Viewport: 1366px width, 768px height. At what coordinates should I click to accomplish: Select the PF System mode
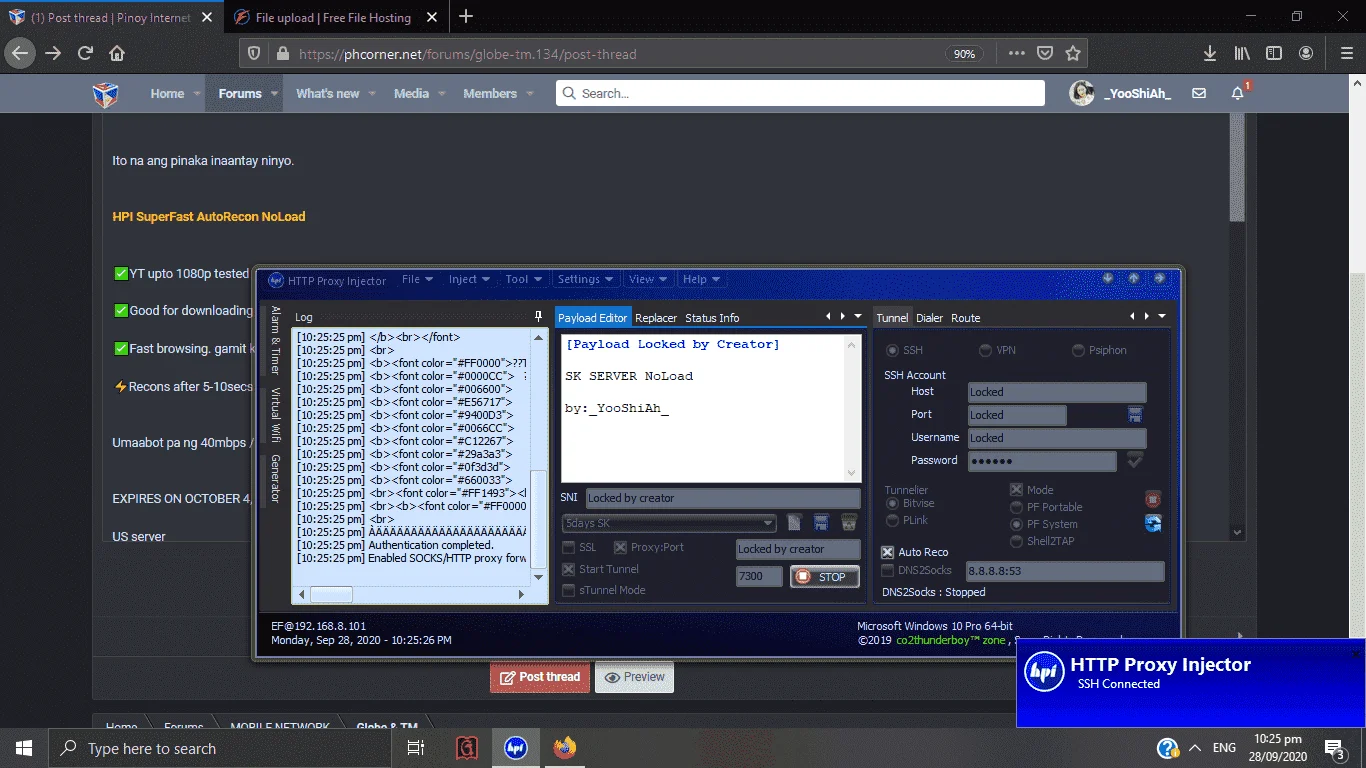tap(1016, 524)
